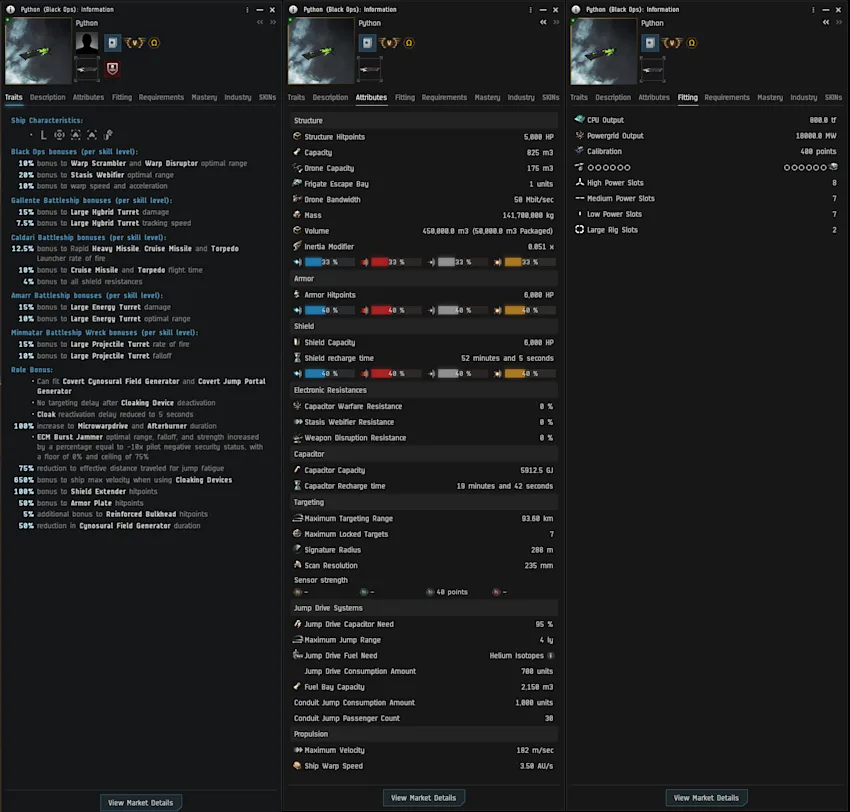Click the Large Rig Slots icon
This screenshot has width=850, height=812.
(x=579, y=229)
